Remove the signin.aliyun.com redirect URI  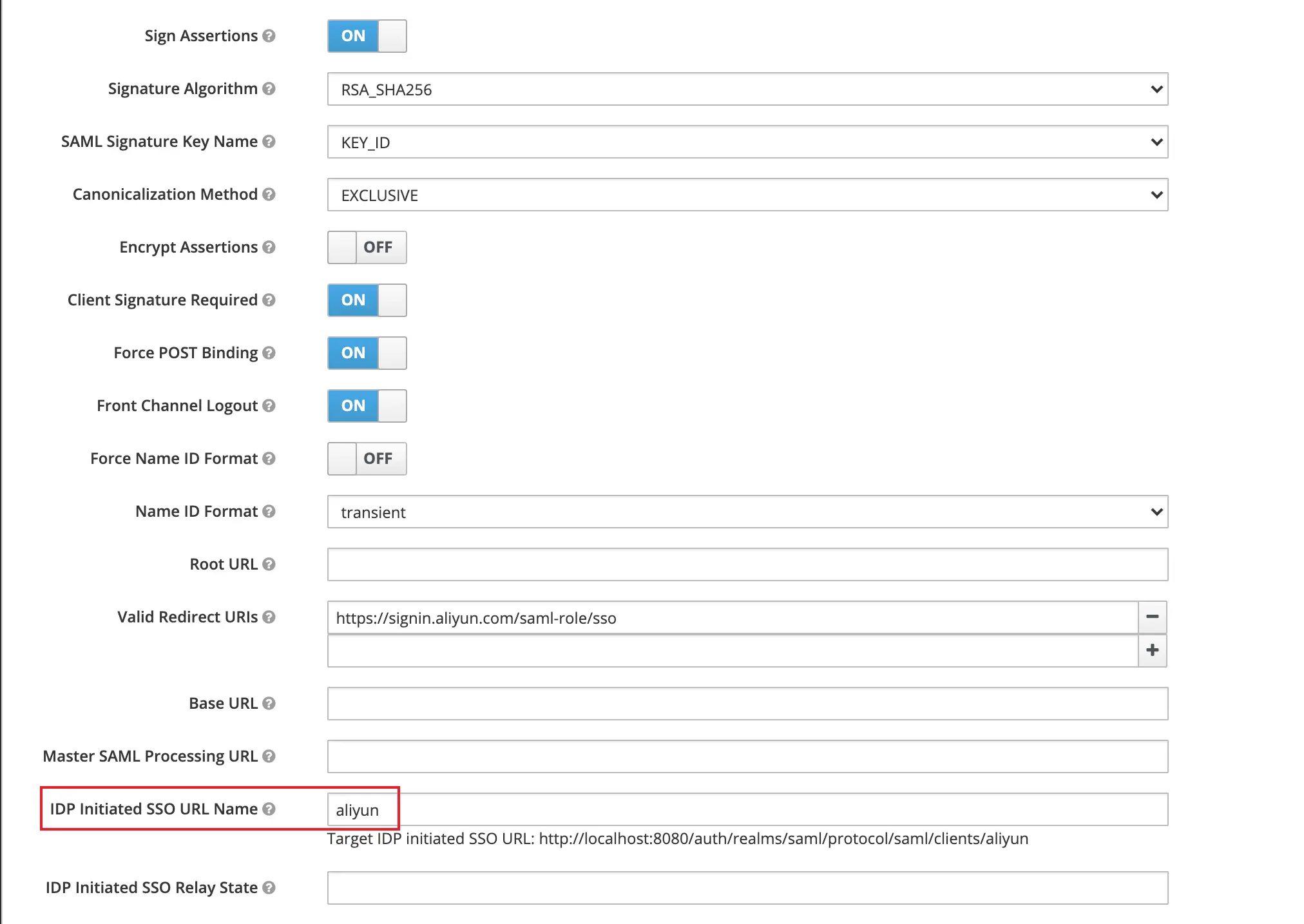coord(1152,617)
